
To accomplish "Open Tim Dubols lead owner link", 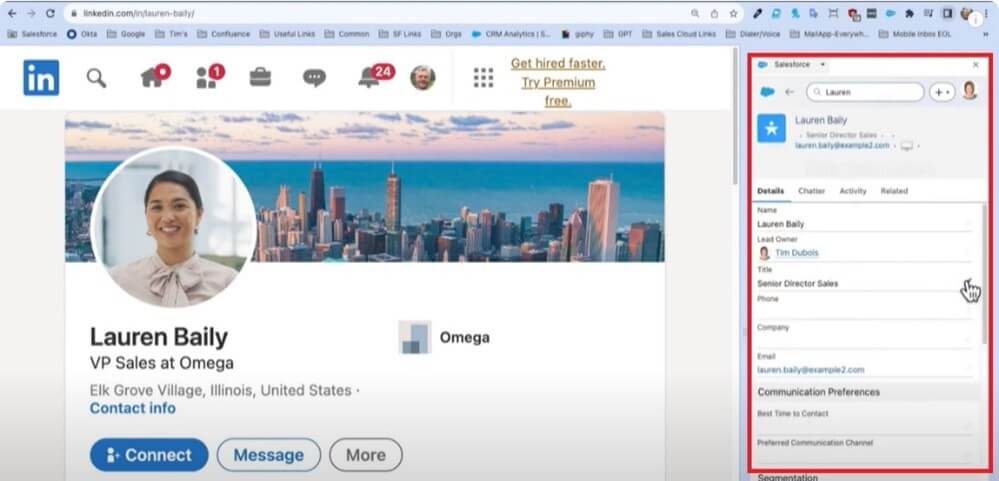I will (796, 253).
